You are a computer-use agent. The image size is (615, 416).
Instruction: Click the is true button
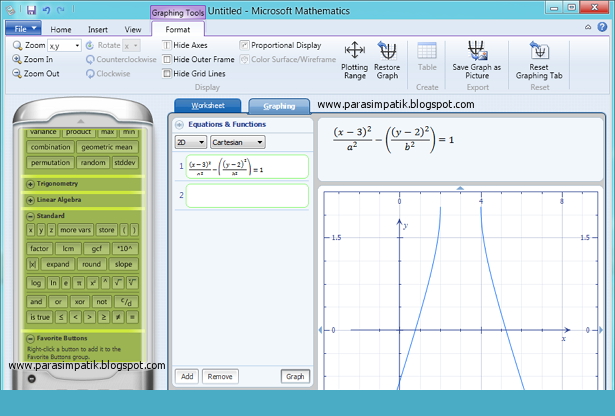coord(40,317)
